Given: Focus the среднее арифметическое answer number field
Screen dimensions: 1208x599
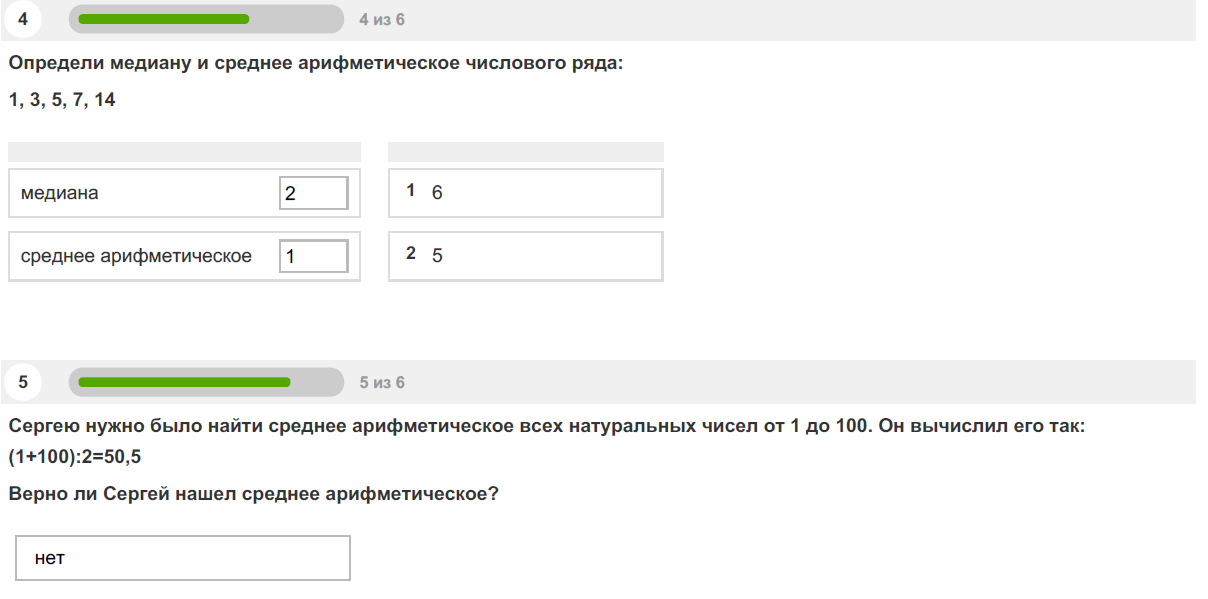Looking at the screenshot, I should pos(314,256).
